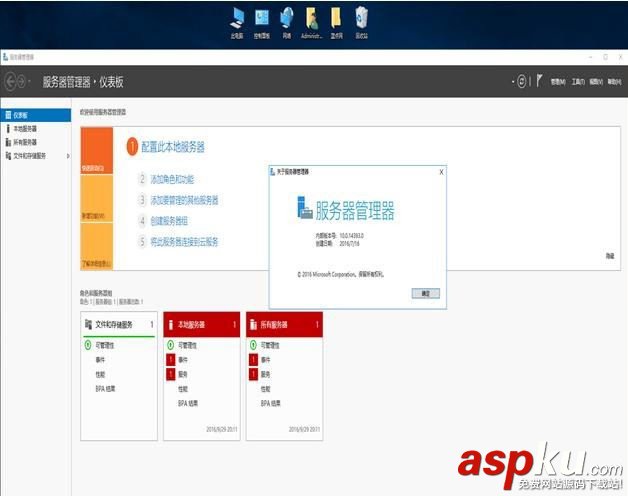628x496 pixels.
Task: Click BPA 结果 in the 本地服务器 tile
Action: (x=188, y=403)
